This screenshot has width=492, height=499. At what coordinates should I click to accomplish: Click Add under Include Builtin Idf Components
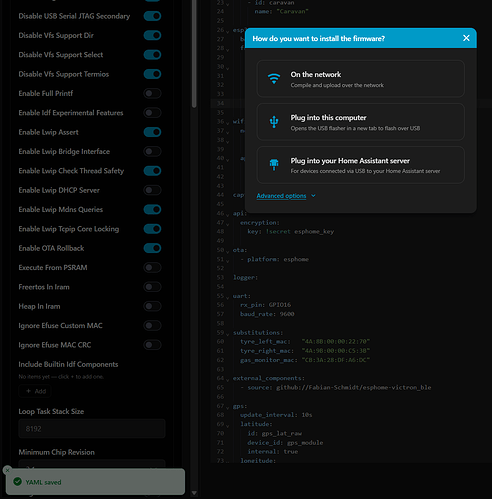[36, 391]
